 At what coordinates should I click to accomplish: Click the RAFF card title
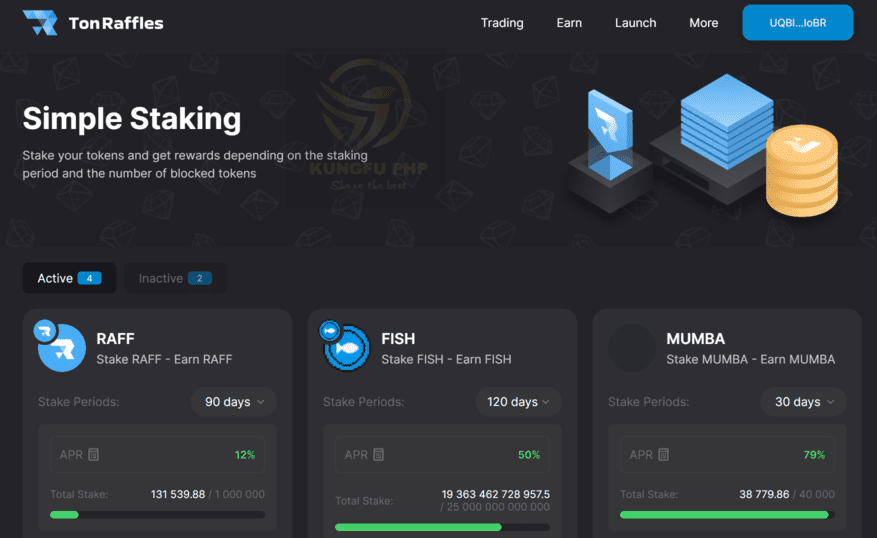click(115, 339)
